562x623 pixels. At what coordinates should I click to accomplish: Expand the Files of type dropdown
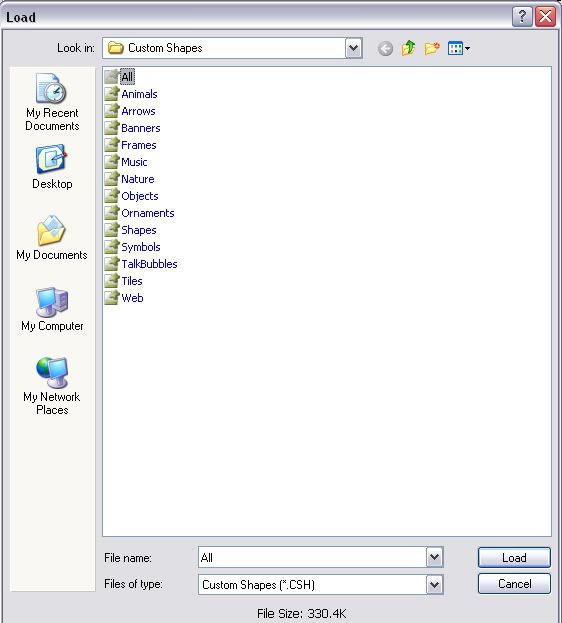[x=434, y=584]
